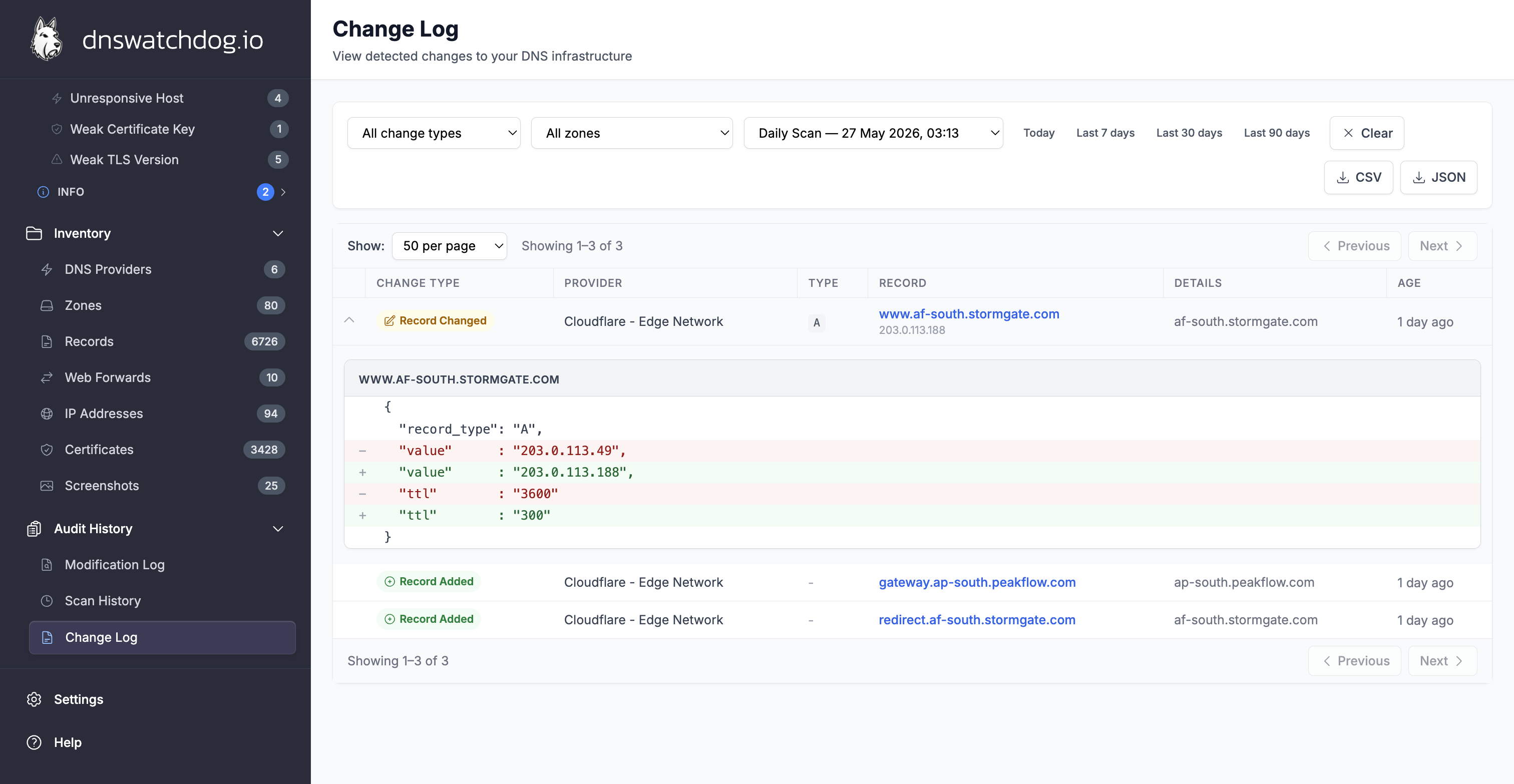
Task: Click the Web Forwards arrows icon
Action: click(x=47, y=377)
